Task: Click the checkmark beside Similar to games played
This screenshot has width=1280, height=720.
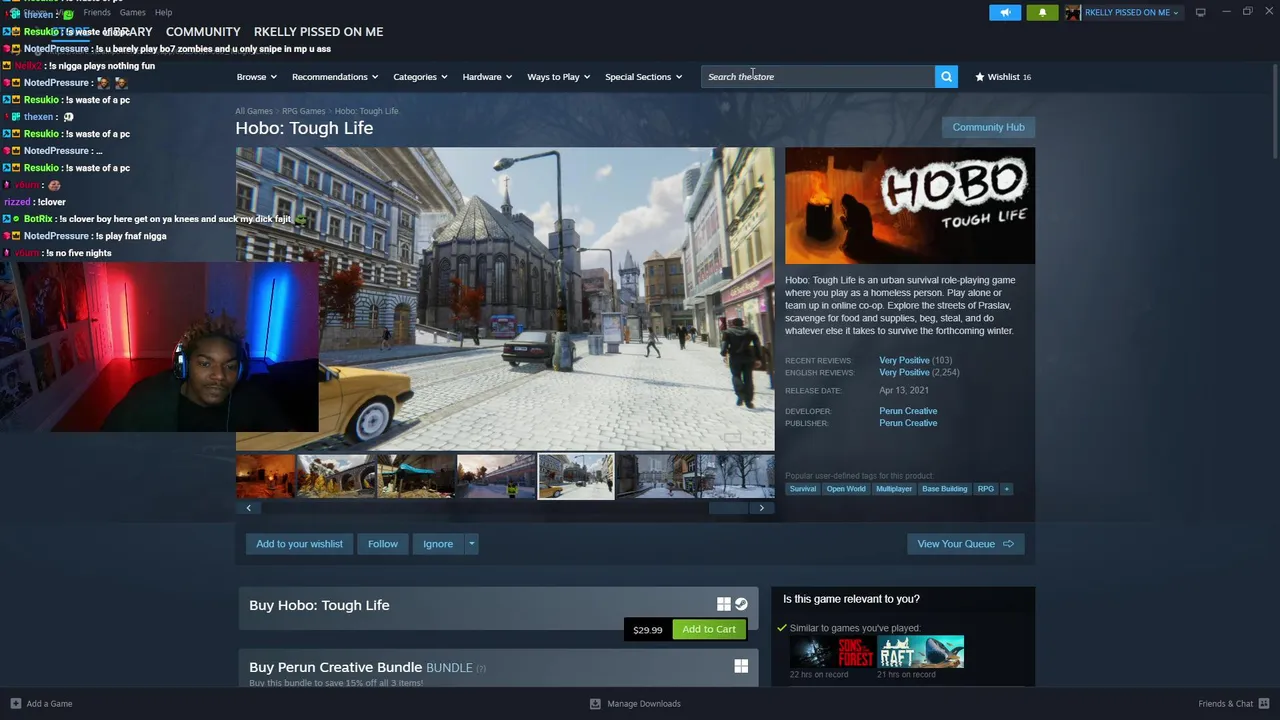Action: 782,628
